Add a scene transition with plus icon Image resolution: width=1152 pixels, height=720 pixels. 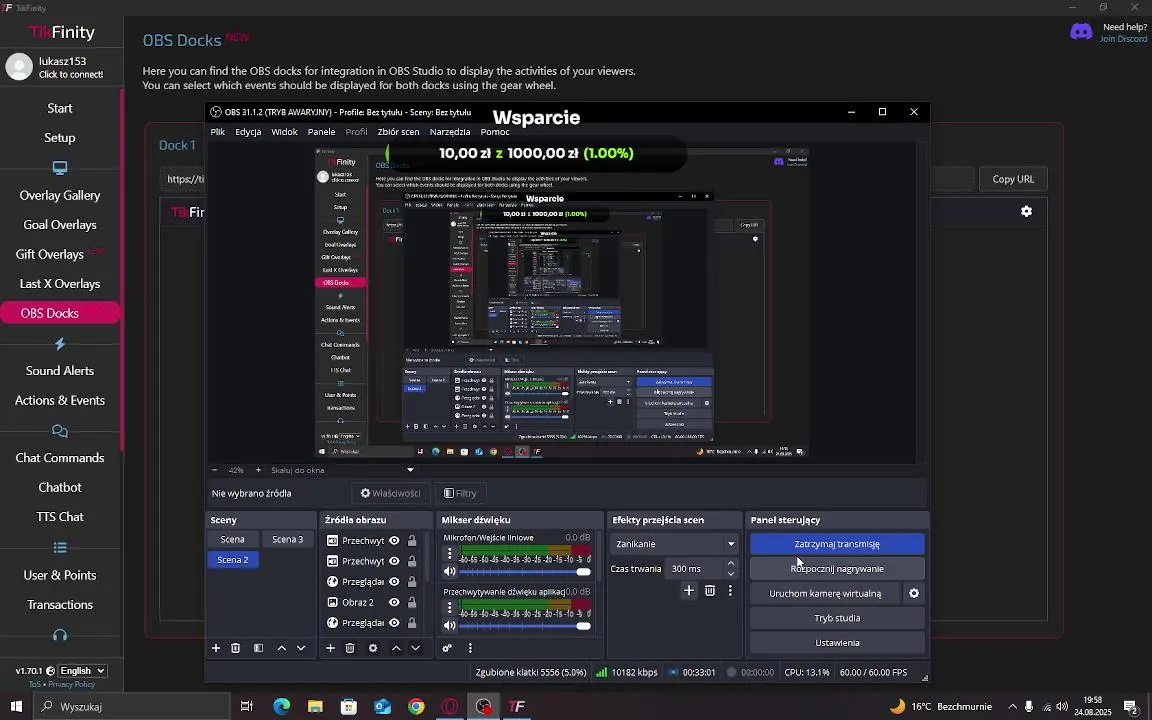pos(688,591)
